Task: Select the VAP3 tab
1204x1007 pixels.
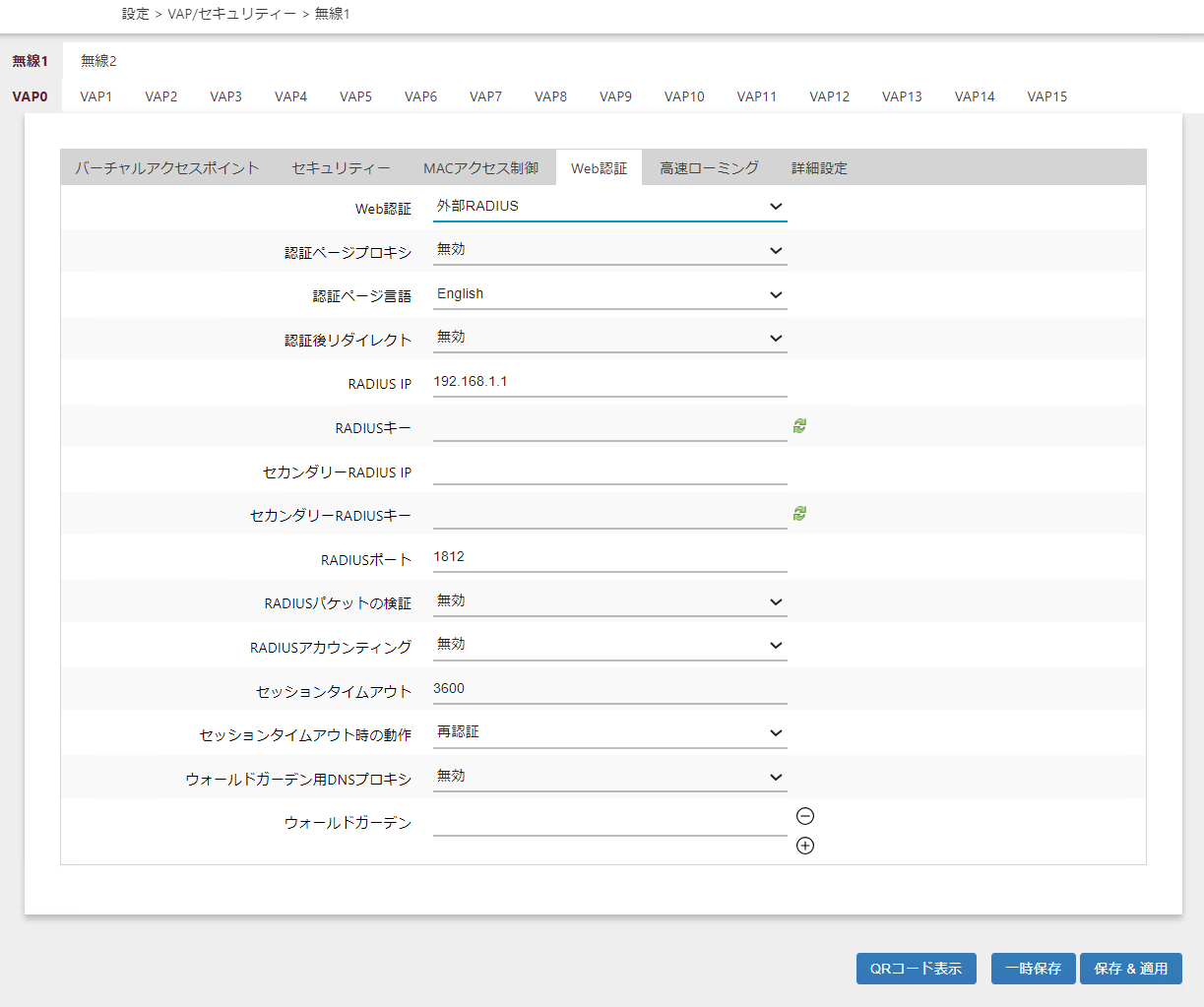Action: 226,96
